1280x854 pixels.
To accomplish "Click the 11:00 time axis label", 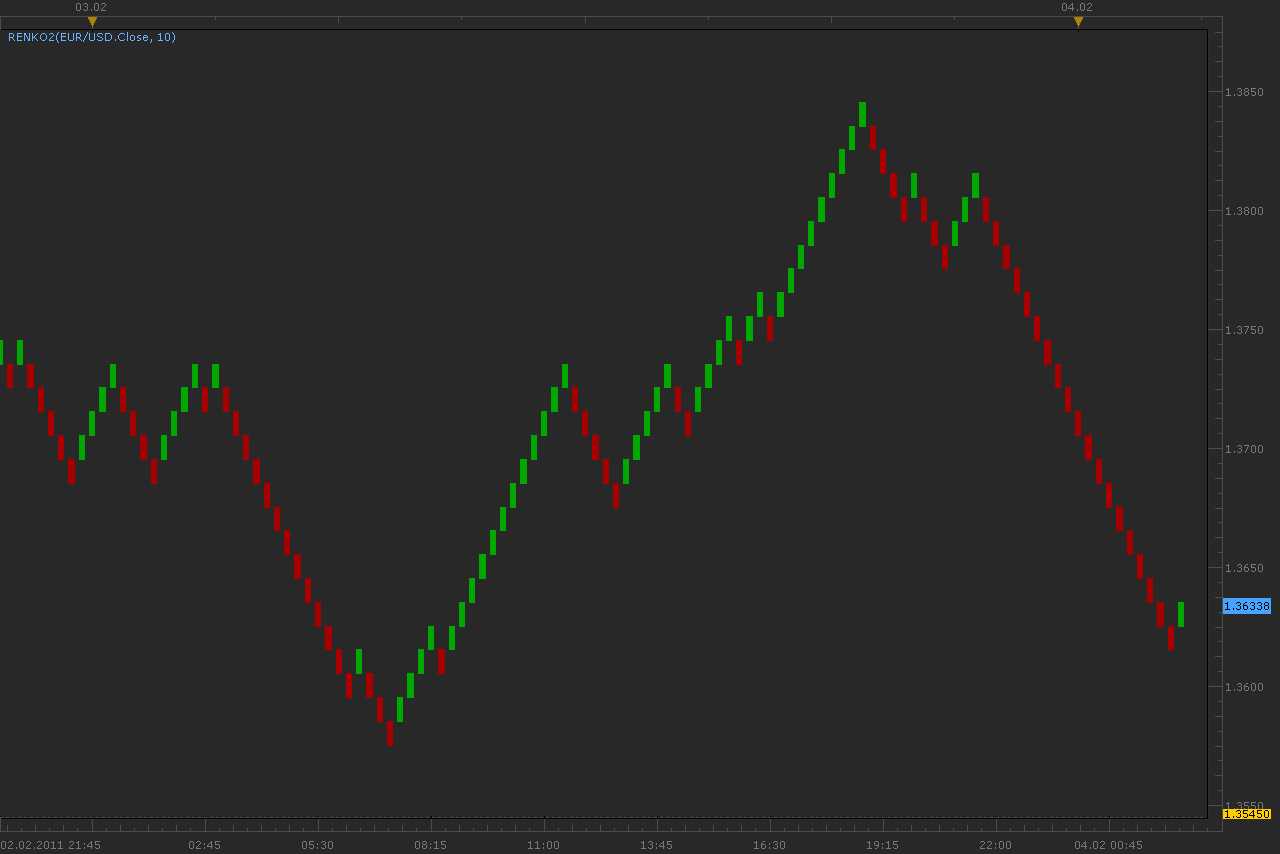I will (x=543, y=845).
